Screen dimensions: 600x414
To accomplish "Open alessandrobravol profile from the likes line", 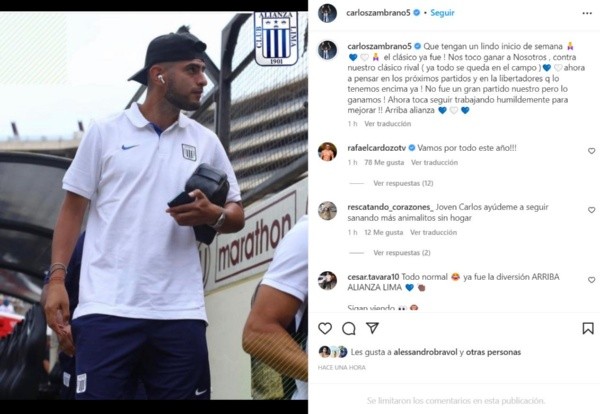I will (425, 352).
